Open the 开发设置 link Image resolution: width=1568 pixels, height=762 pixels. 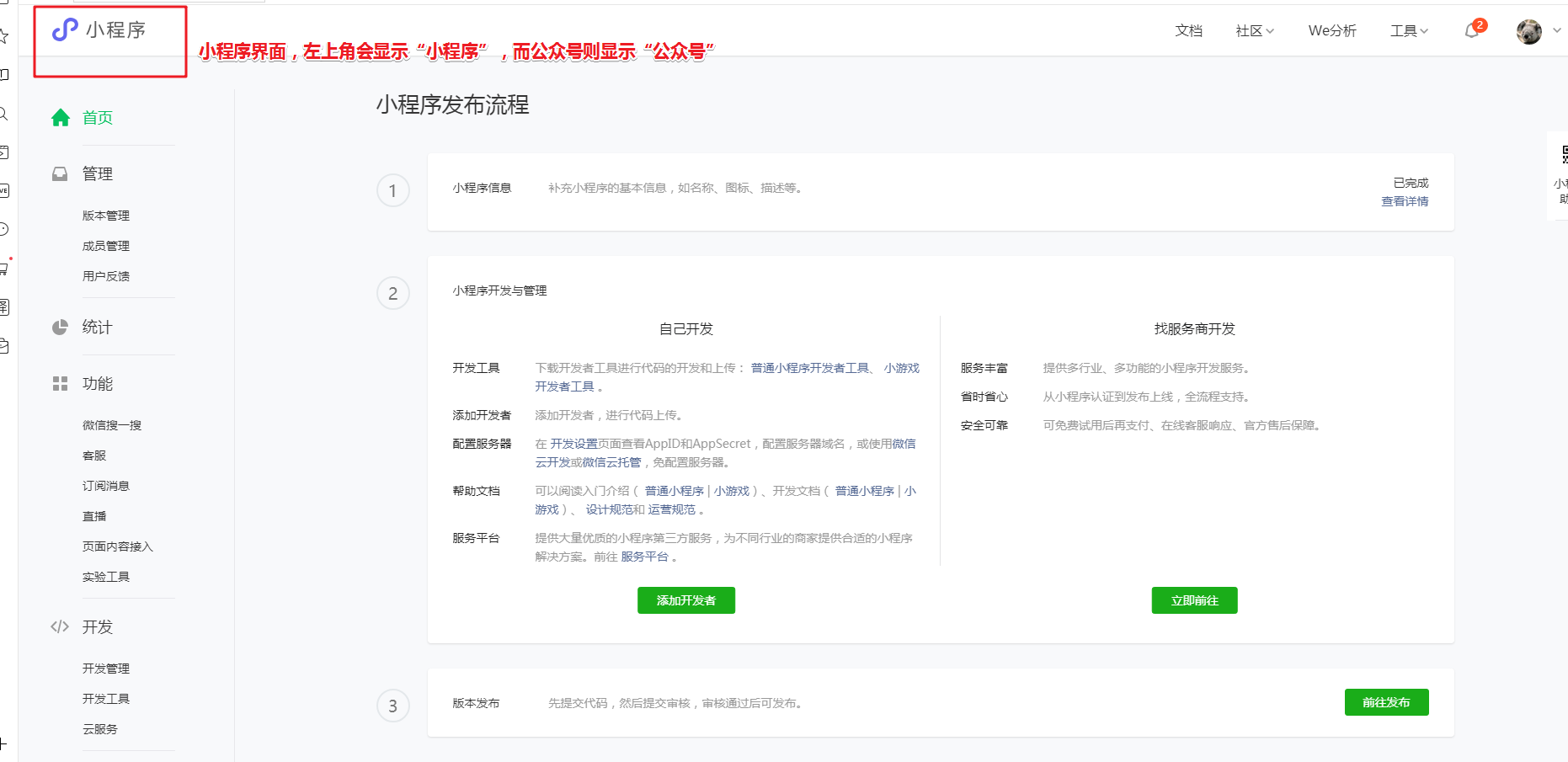(x=574, y=444)
